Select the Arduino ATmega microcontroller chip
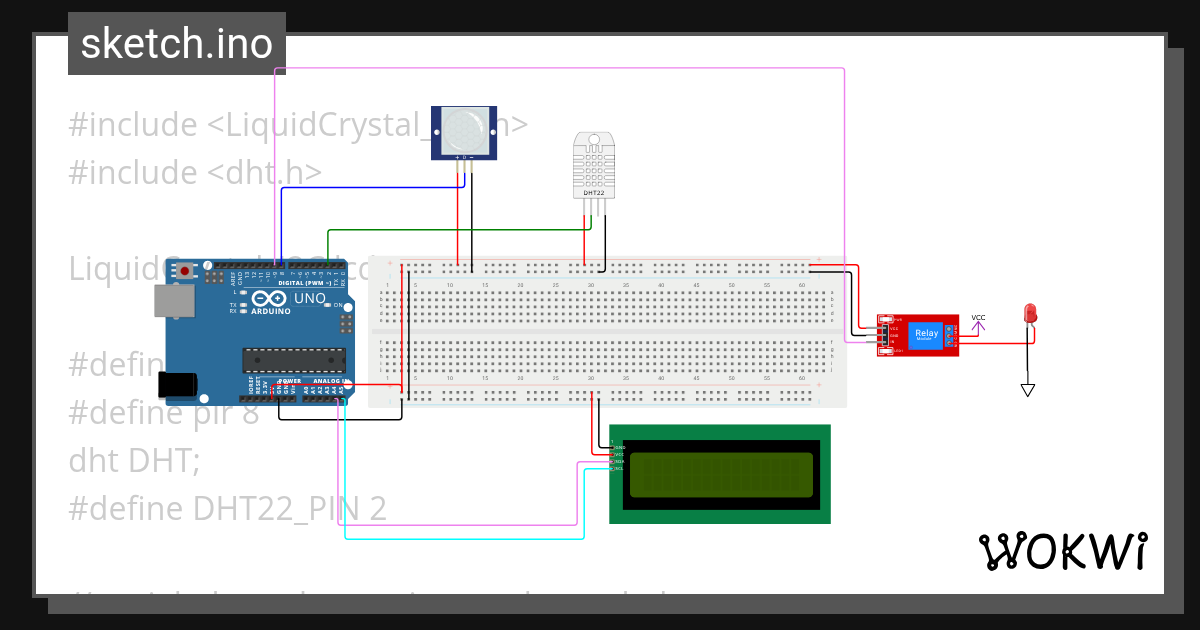Viewport: 1200px width, 630px height. coord(293,360)
